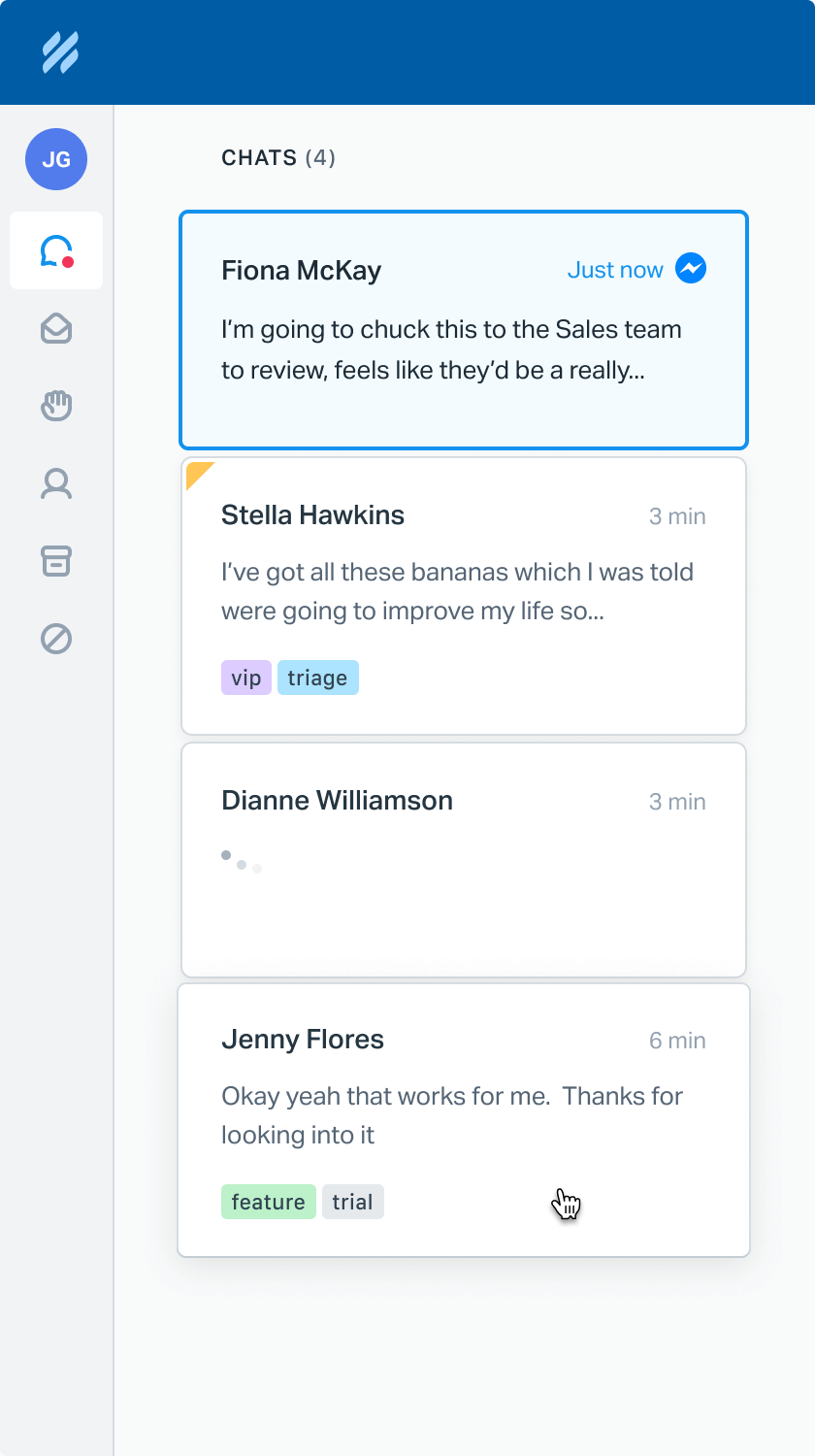Select the trial tag on Jenny's chat
This screenshot has height=1456, width=815.
click(x=352, y=1202)
